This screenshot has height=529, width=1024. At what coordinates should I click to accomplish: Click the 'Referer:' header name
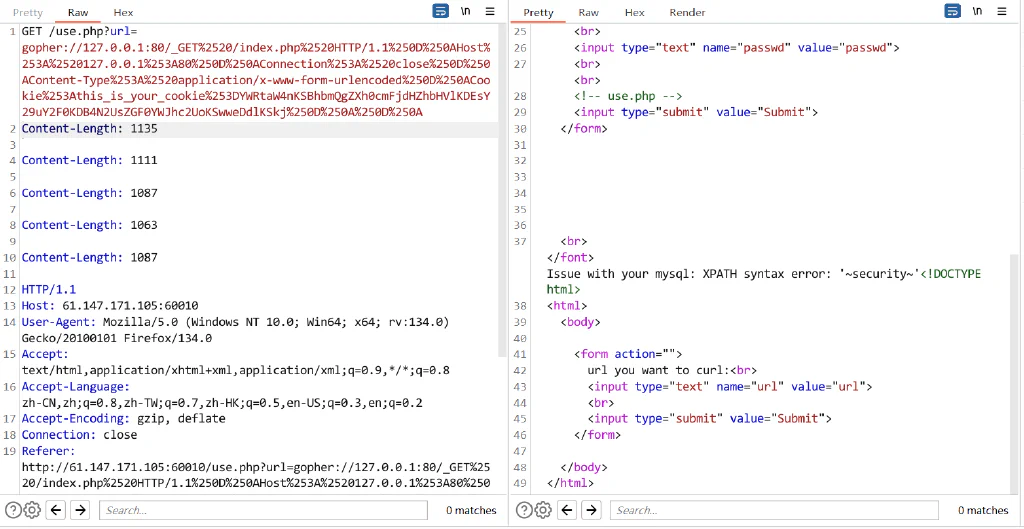(48, 451)
